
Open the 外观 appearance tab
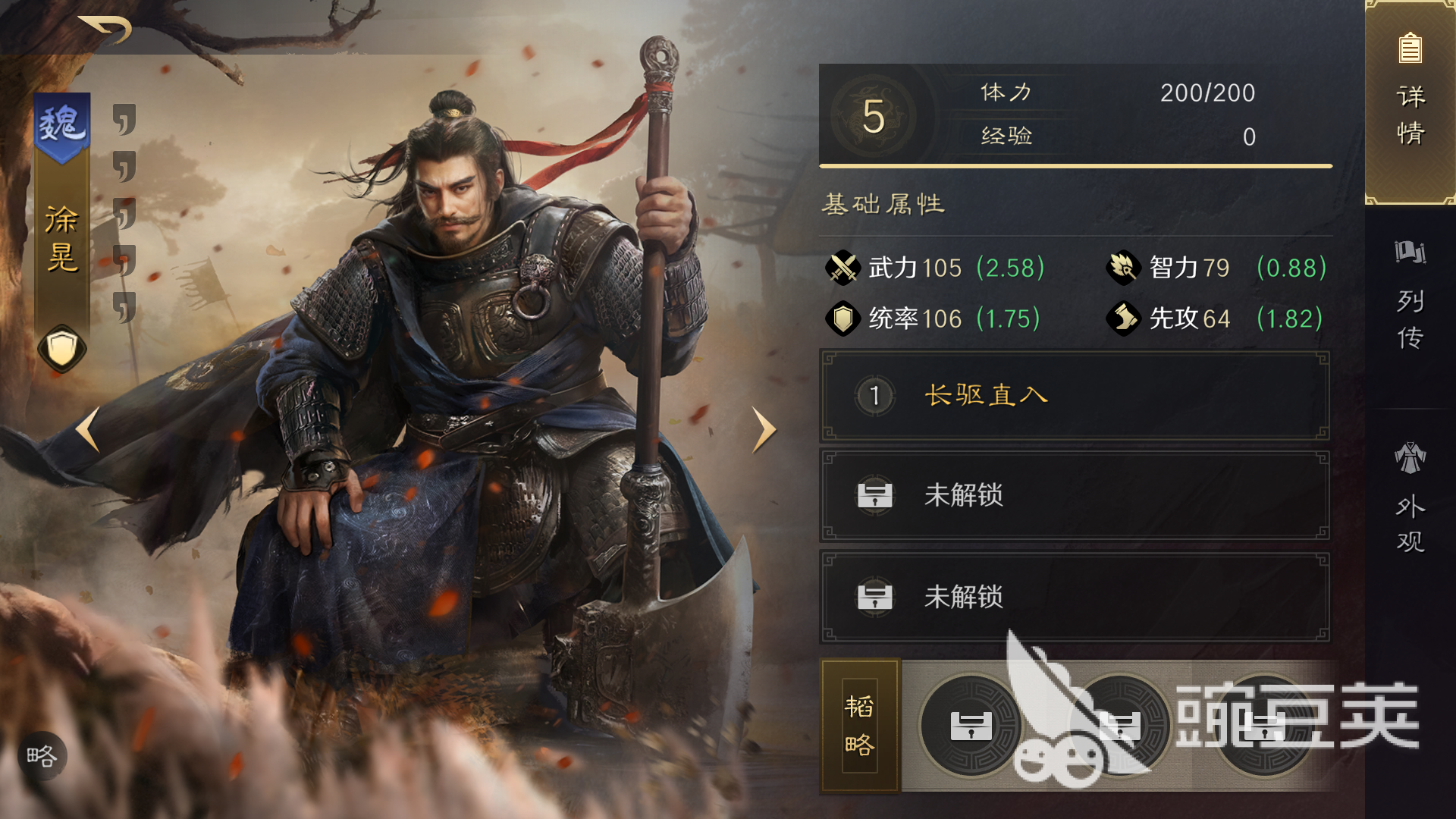(1410, 497)
